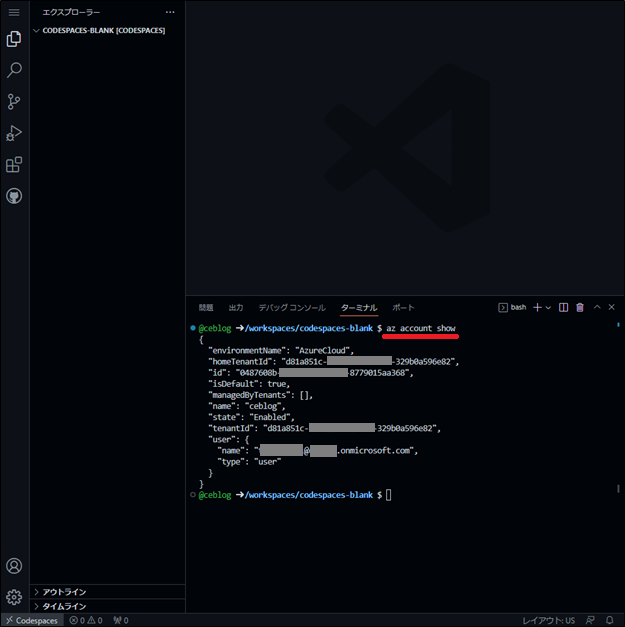Open the Run and Debug view
Screen dimensions: 625x627
14,133
